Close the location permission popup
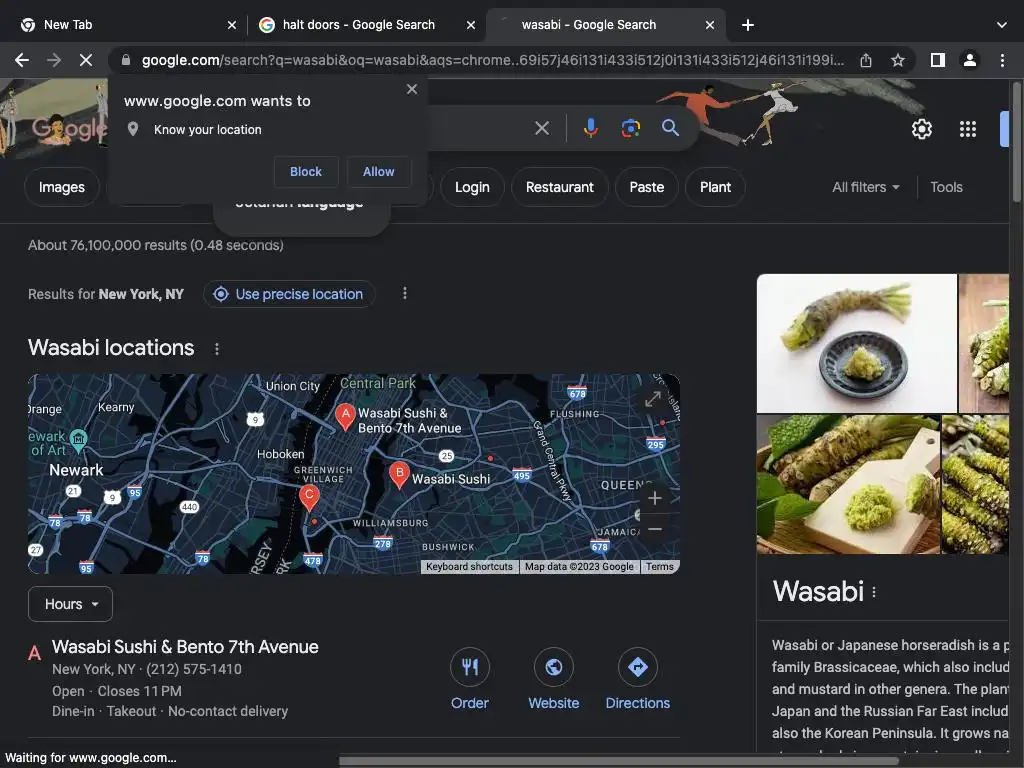 pyautogui.click(x=411, y=89)
